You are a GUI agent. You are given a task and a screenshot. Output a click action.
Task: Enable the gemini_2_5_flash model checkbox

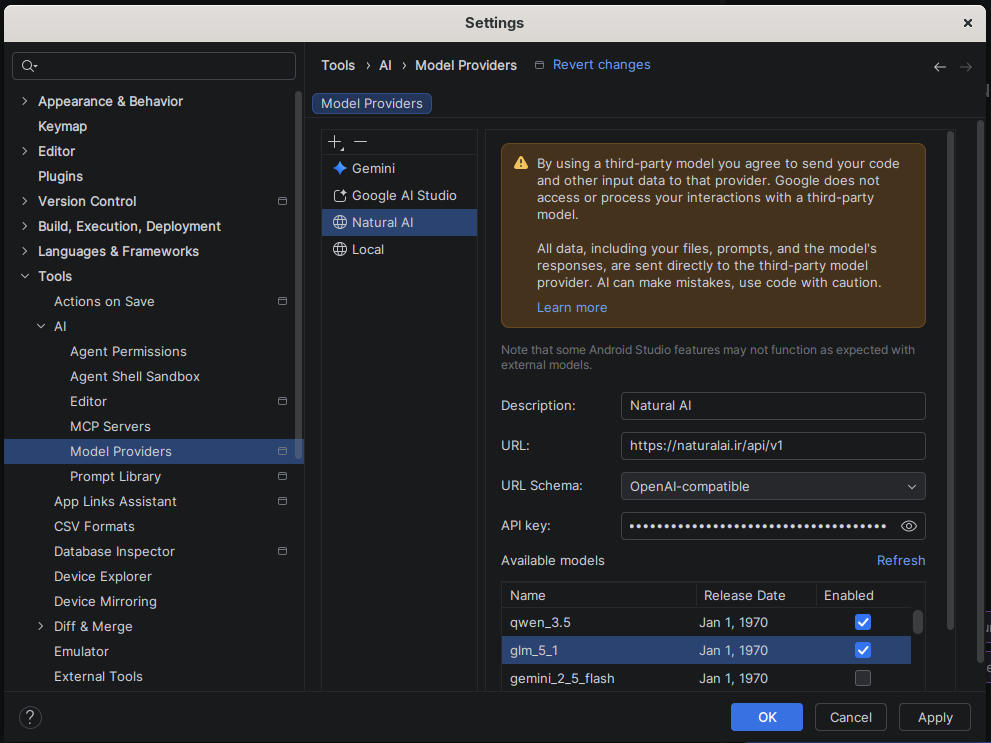(863, 678)
